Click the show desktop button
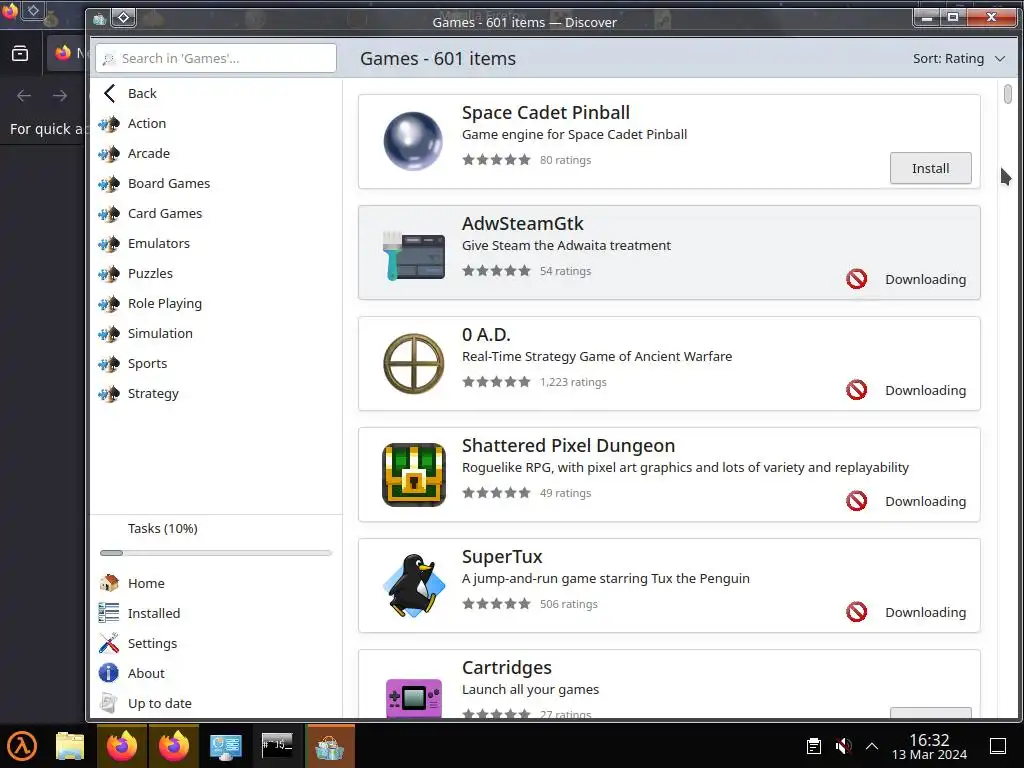Image resolution: width=1024 pixels, height=768 pixels. (998, 746)
